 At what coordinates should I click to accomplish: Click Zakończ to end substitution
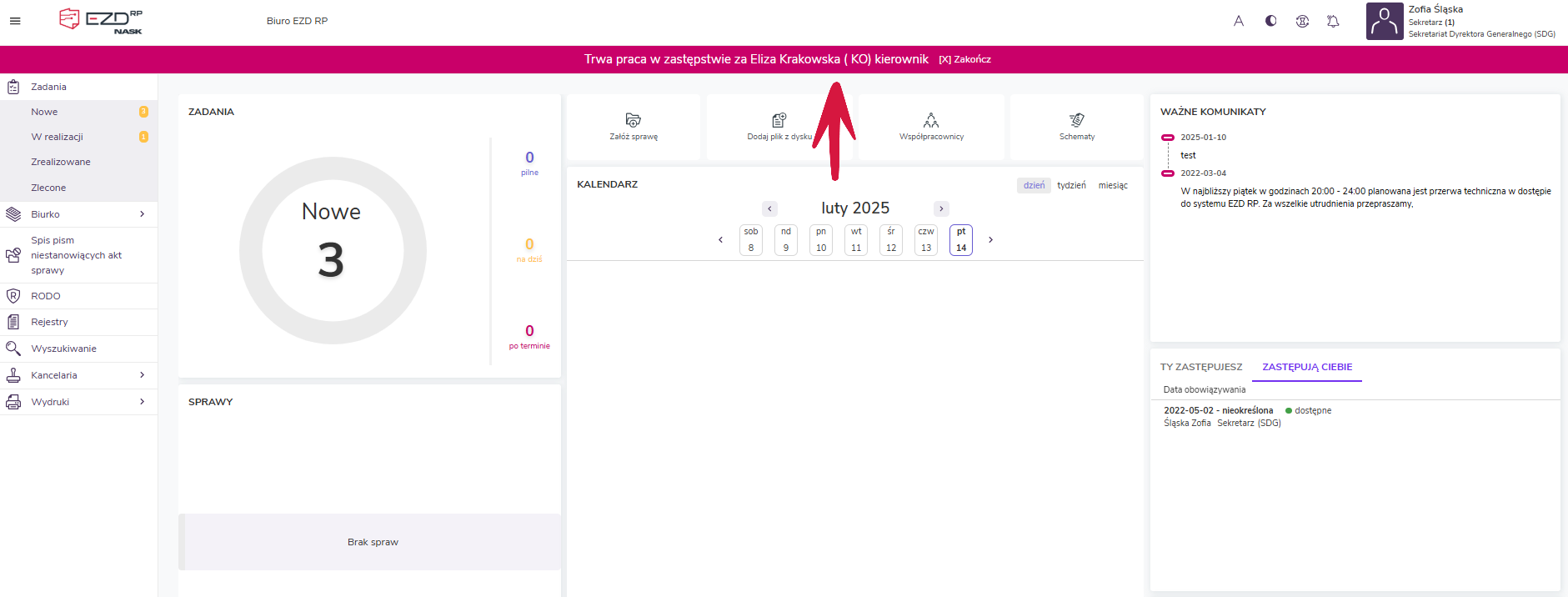point(965,59)
